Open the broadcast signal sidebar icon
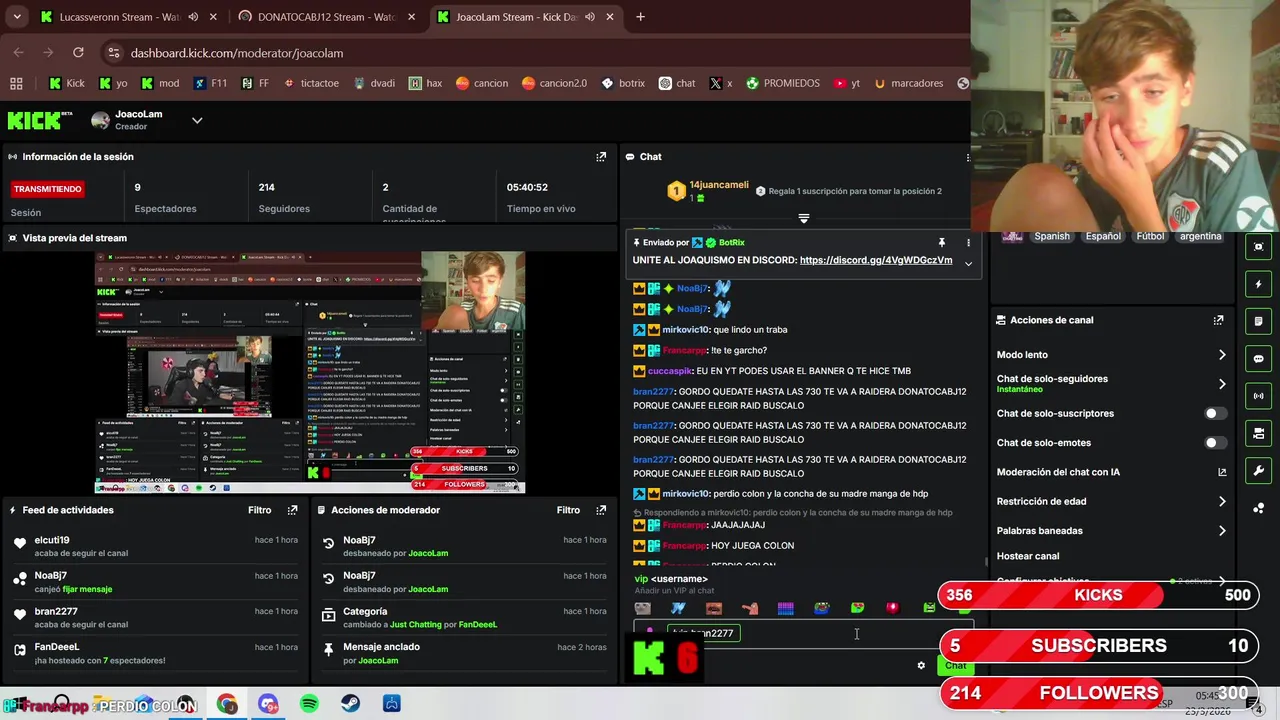 click(x=1258, y=396)
